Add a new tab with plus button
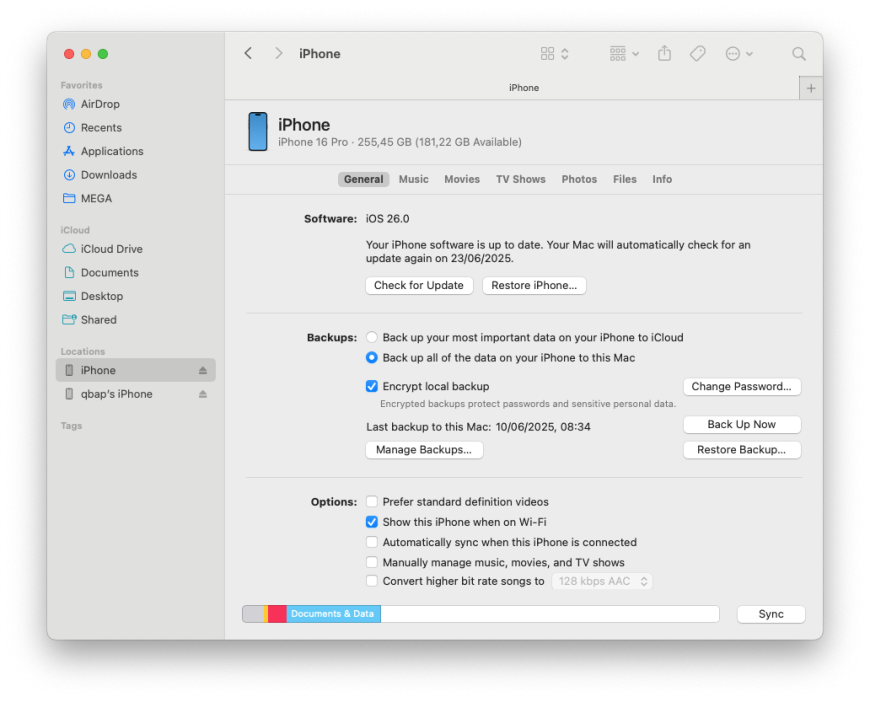Image resolution: width=870 pixels, height=702 pixels. [811, 88]
